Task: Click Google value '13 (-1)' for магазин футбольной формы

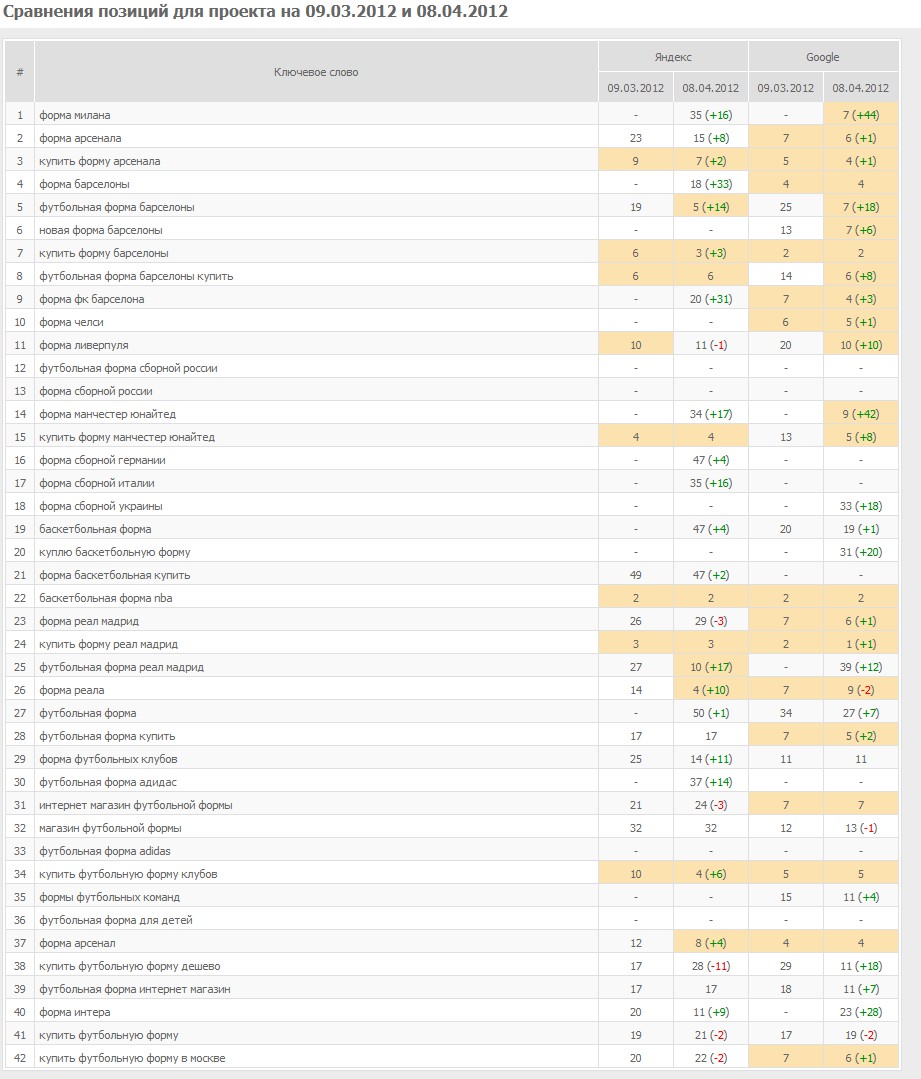Action: pos(860,829)
